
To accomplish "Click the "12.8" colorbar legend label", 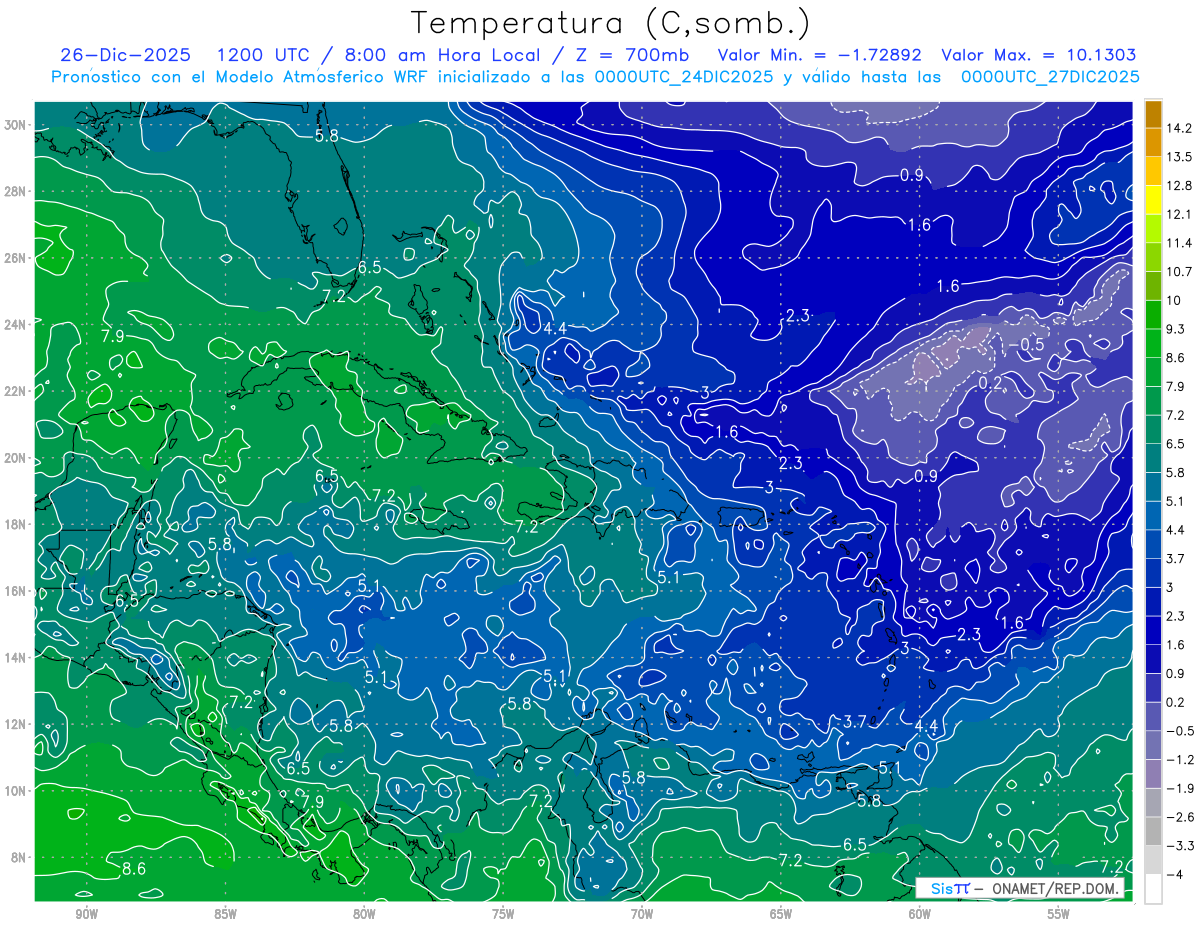I will coord(1181,185).
